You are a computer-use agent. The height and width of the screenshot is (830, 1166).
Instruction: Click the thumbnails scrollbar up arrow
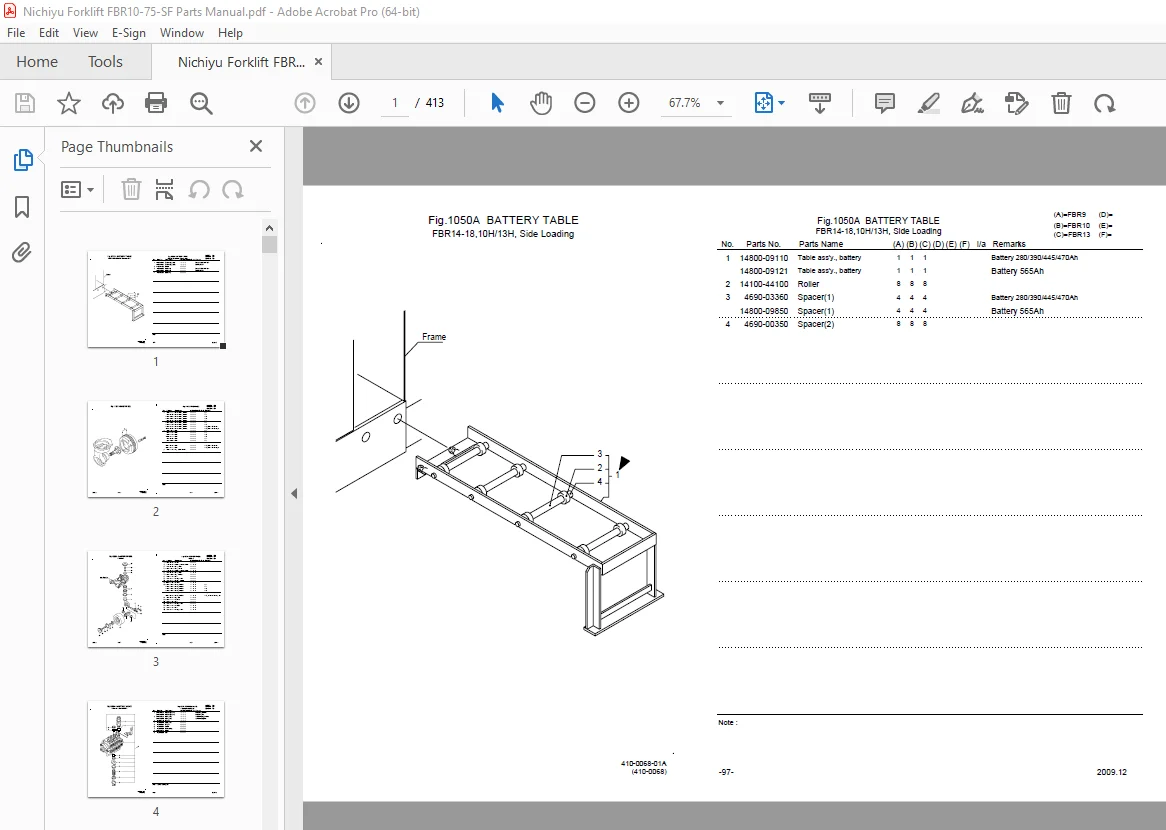point(269,228)
